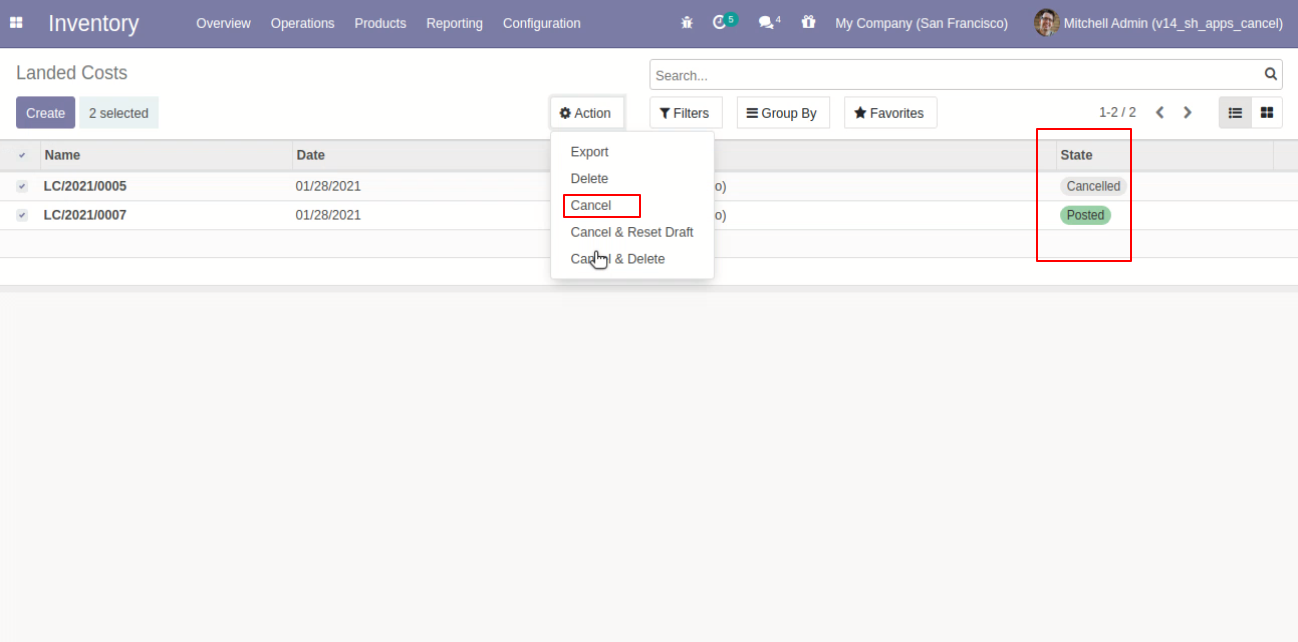Viewport: 1298px width, 642px height.
Task: Open record LC/2021/0005
Action: tap(85, 186)
